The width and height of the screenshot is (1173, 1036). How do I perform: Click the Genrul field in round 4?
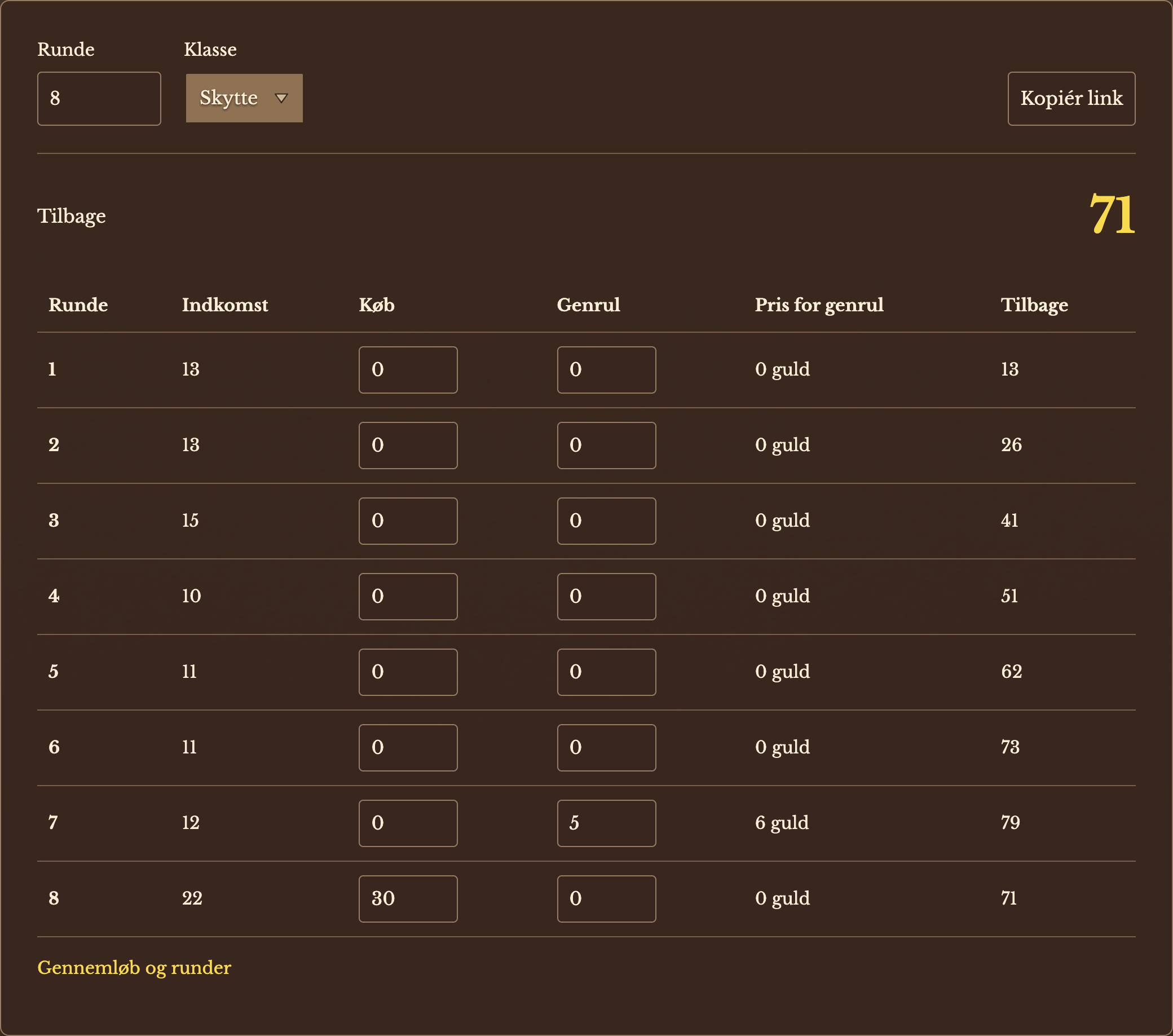[607, 596]
